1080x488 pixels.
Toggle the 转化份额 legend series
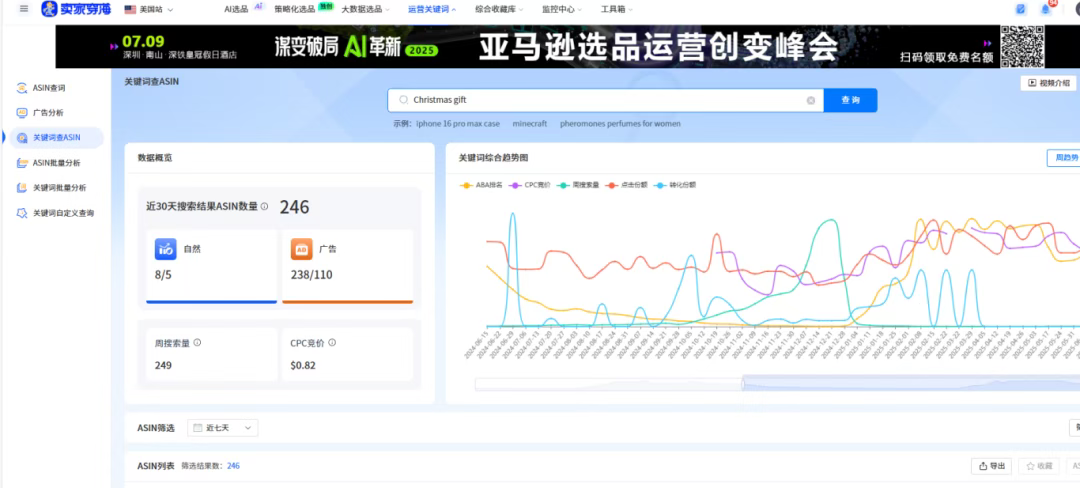point(674,185)
